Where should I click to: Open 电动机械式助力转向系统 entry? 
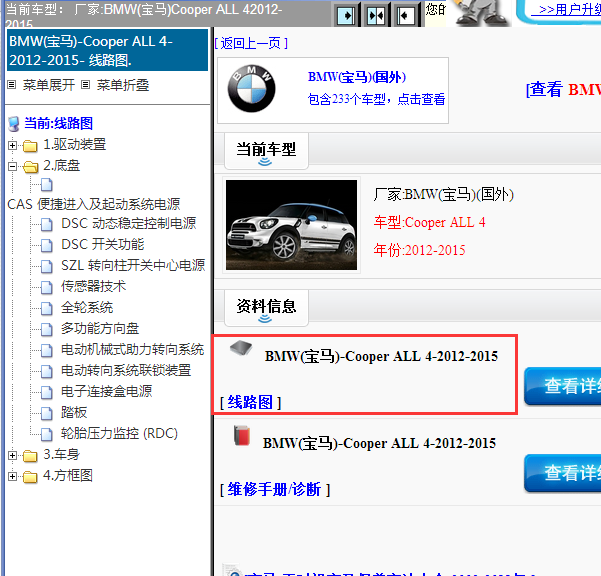pyautogui.click(x=132, y=350)
